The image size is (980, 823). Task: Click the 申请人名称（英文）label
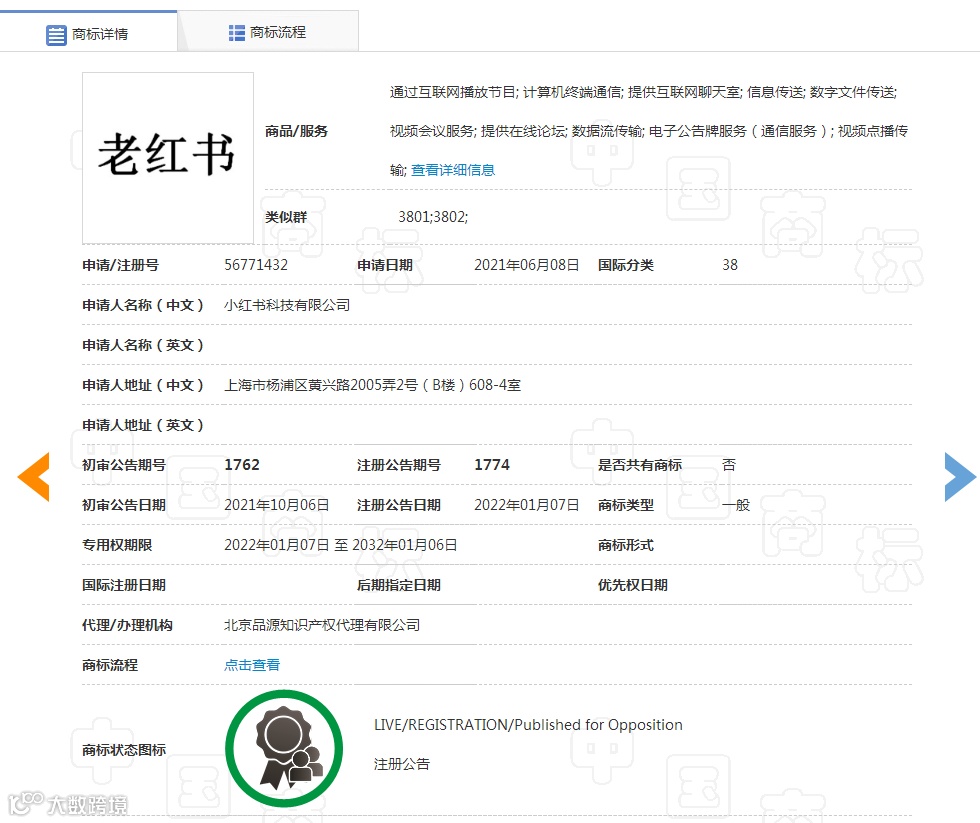143,345
